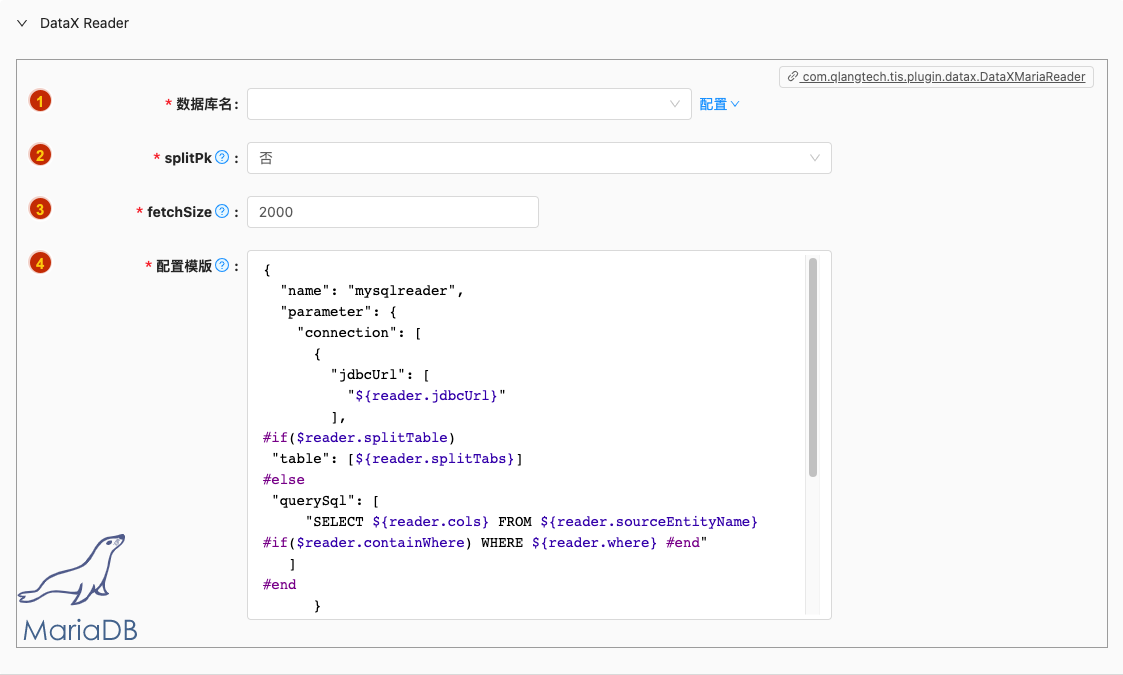This screenshot has width=1123, height=675.
Task: Open the splitPk select box
Action: [x=539, y=158]
